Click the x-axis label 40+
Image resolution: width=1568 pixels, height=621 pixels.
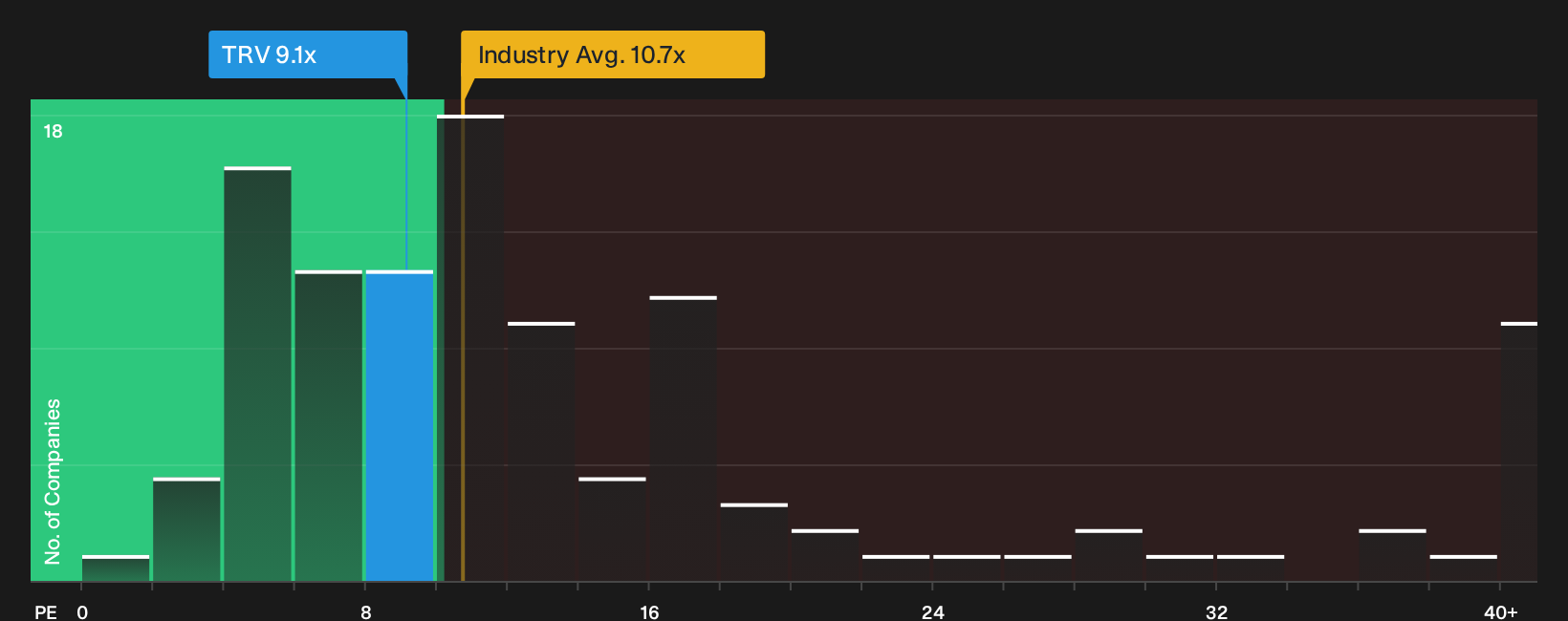1500,611
